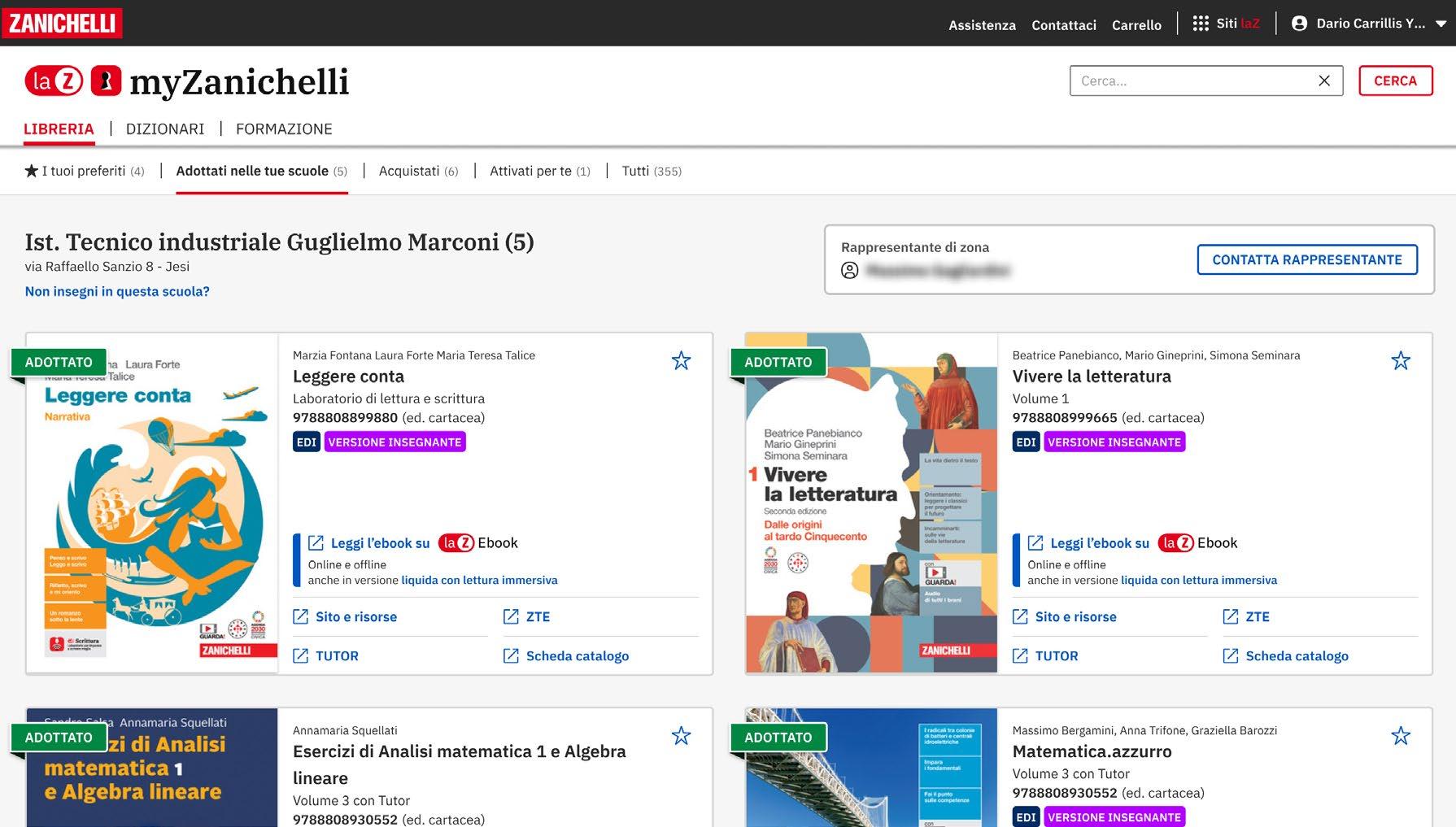Open the DIZIONARI menu

tap(165, 128)
